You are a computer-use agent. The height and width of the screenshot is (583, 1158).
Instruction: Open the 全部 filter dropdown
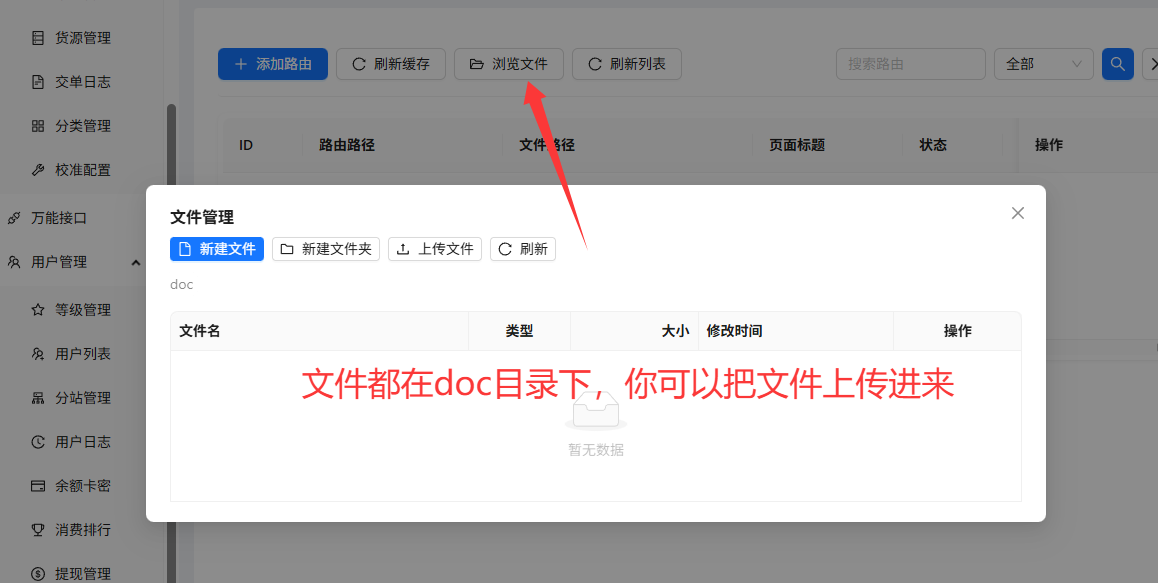pos(1043,63)
